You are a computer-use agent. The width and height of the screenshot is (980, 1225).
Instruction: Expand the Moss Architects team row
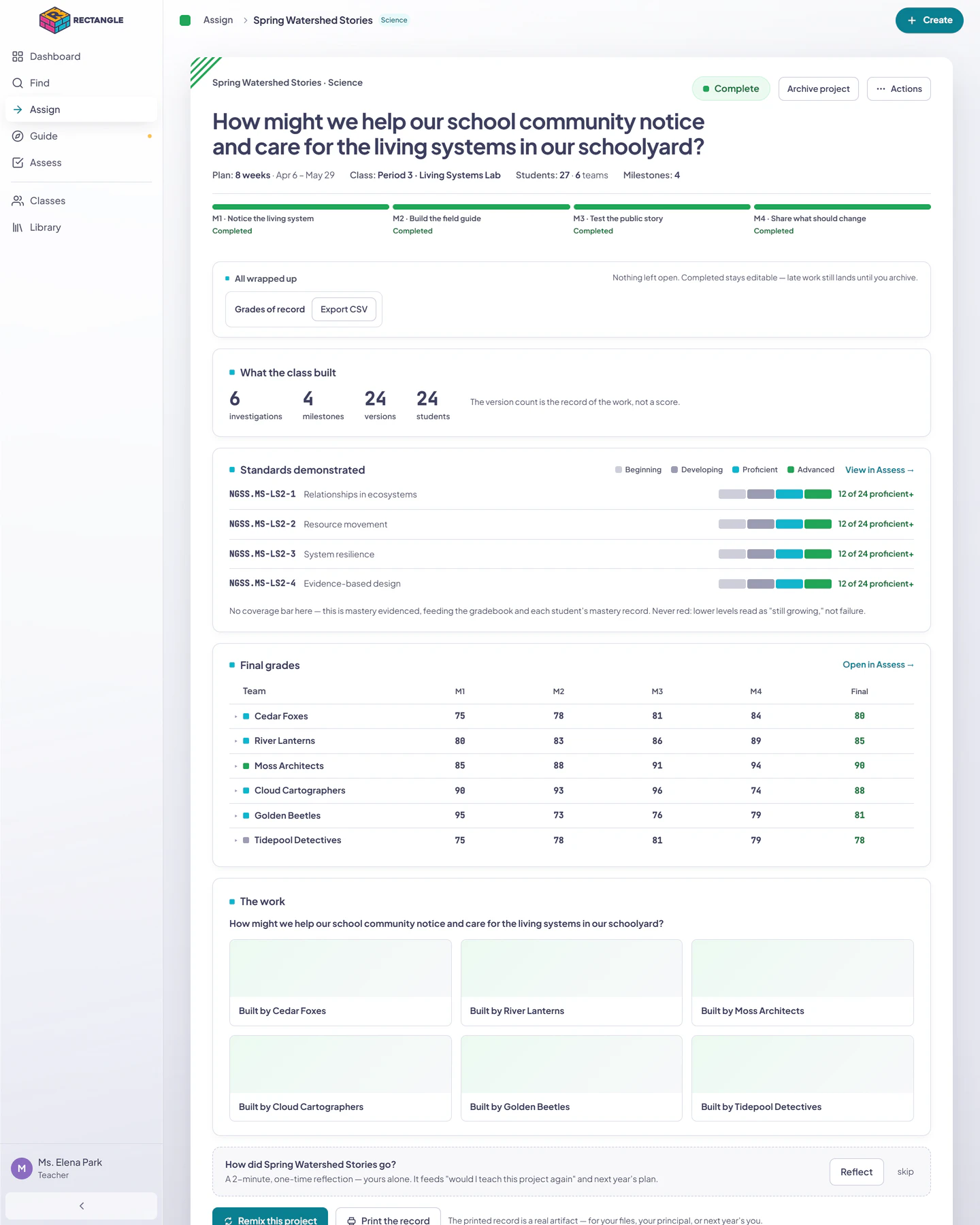pyautogui.click(x=236, y=766)
